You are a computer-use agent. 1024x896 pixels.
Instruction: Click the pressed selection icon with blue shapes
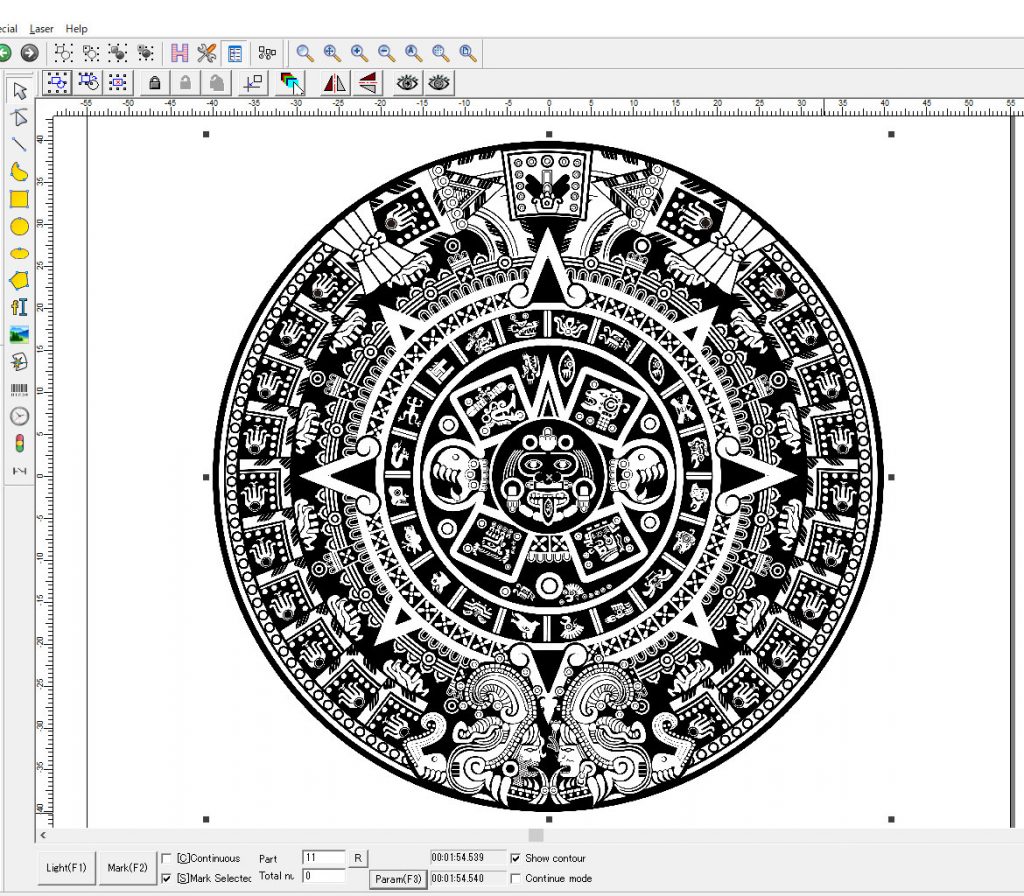click(57, 83)
